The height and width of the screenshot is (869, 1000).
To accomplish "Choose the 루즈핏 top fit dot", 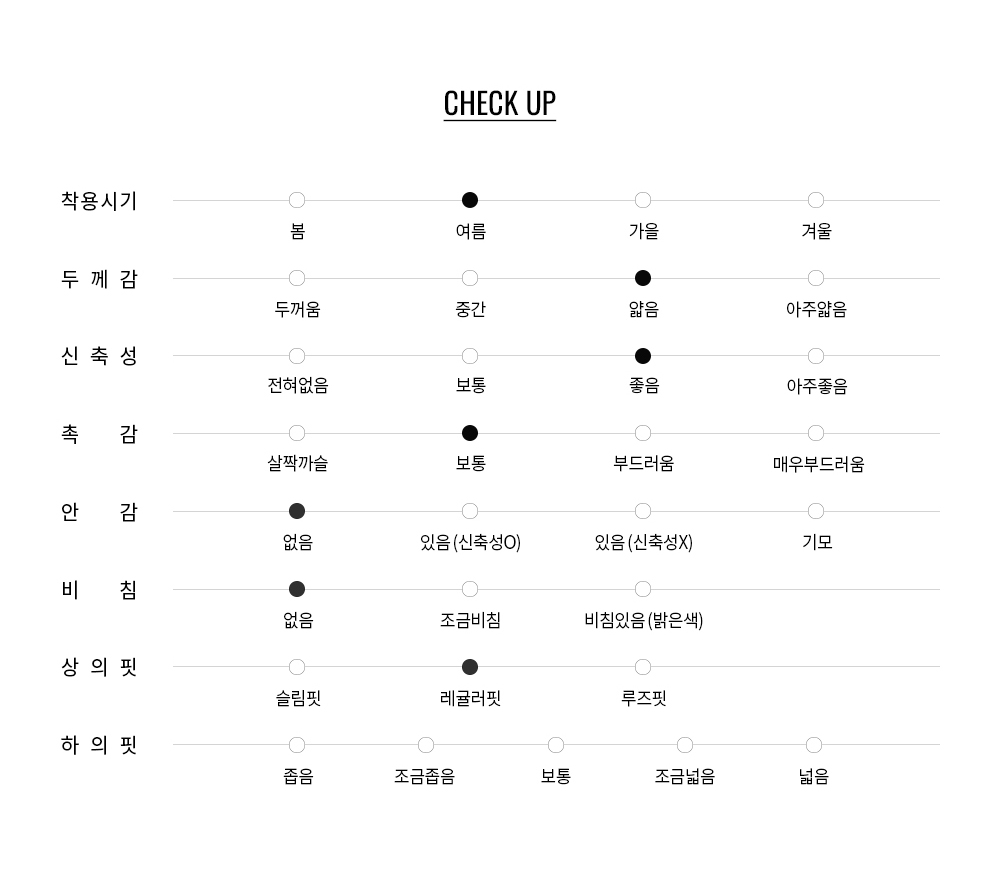I will click(x=643, y=667).
